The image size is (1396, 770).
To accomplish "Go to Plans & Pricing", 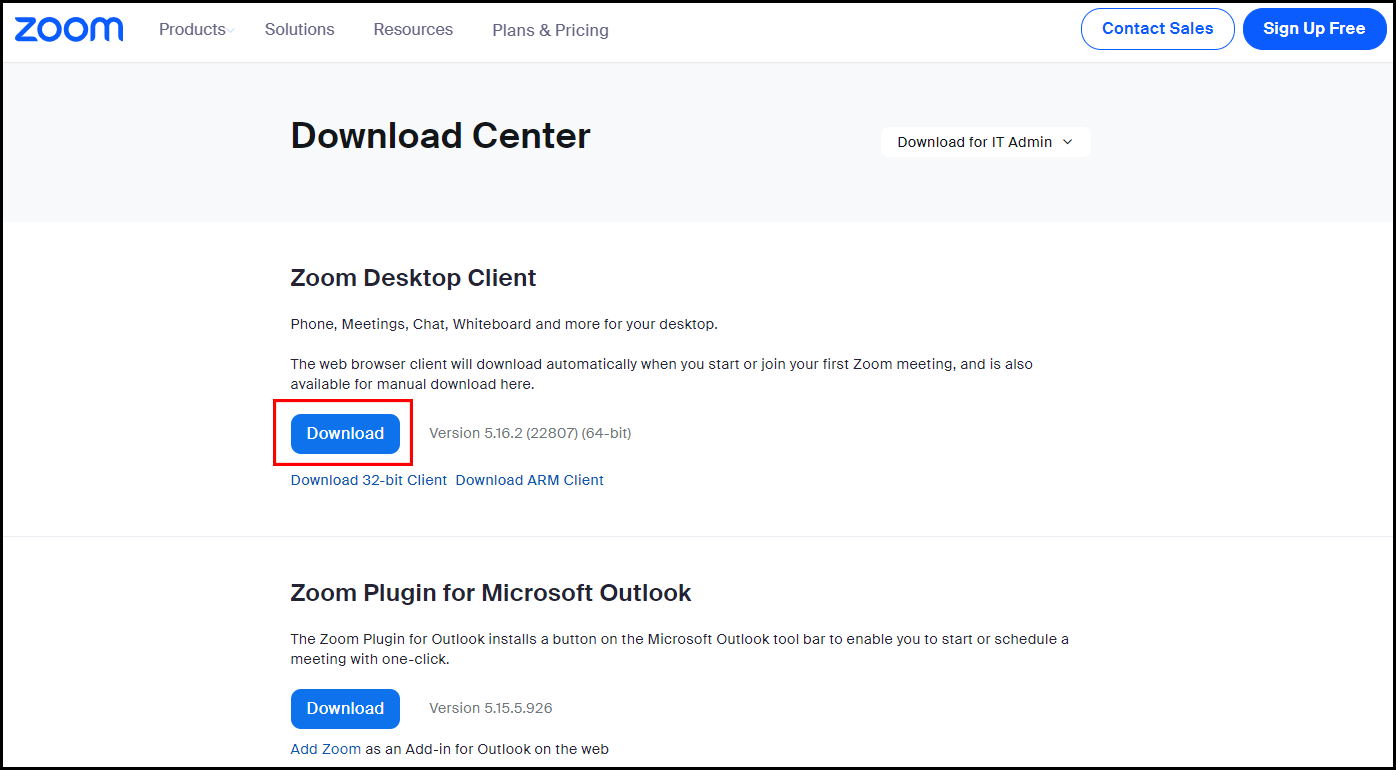I will [x=550, y=31].
